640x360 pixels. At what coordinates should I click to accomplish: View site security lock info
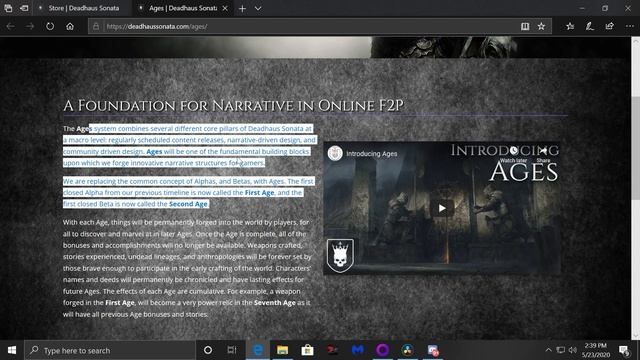tap(96, 27)
